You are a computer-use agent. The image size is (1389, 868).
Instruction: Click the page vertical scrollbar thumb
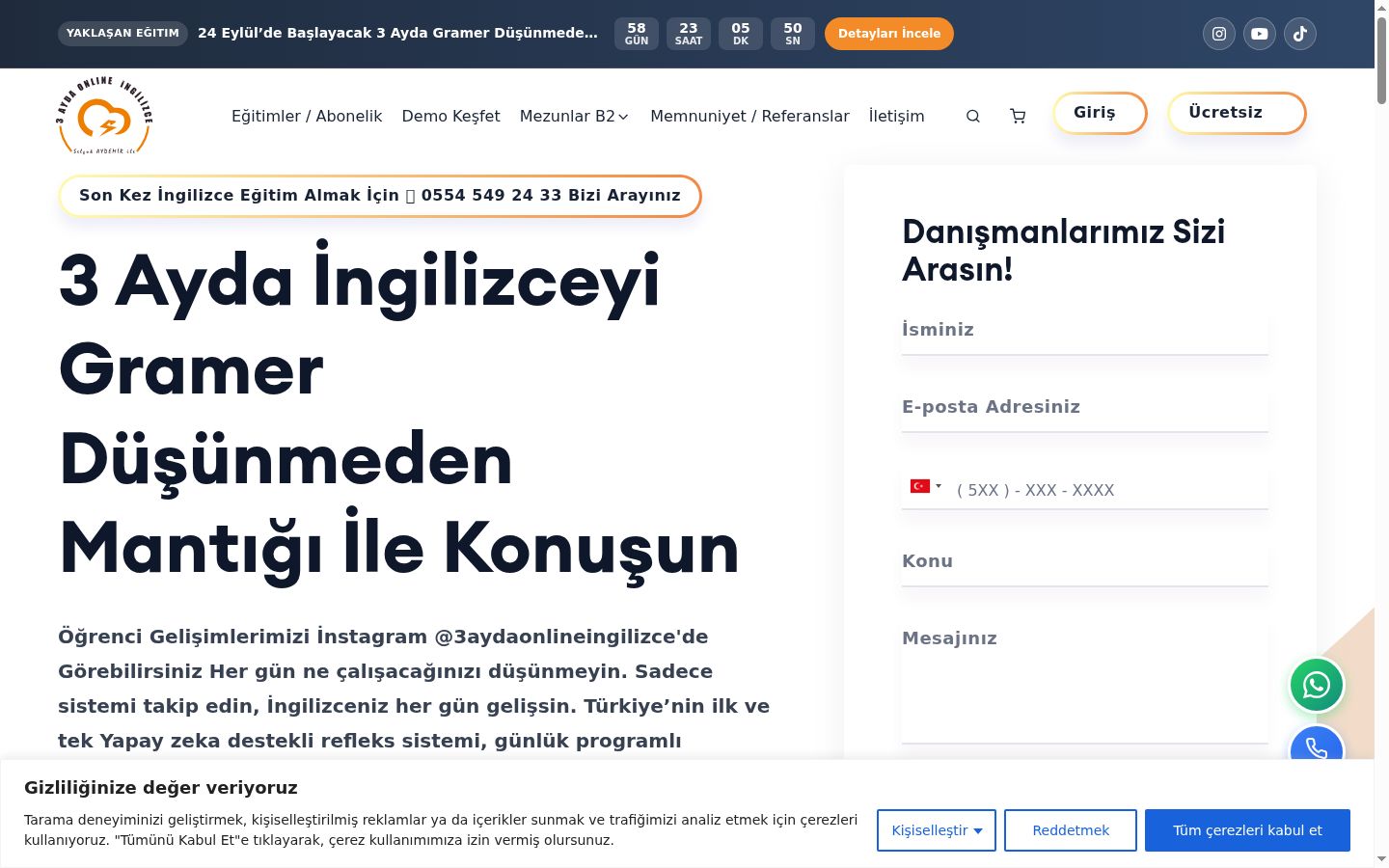pyautogui.click(x=1381, y=60)
